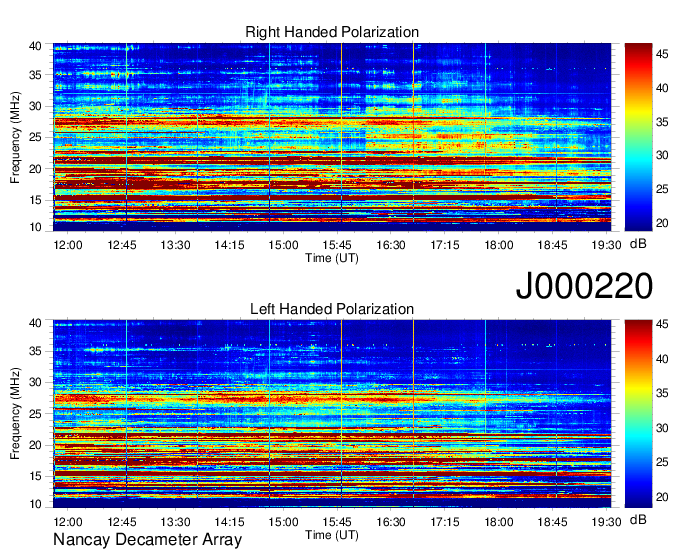Click 12:45 time tick of Left Handed plot

[x=122, y=522]
